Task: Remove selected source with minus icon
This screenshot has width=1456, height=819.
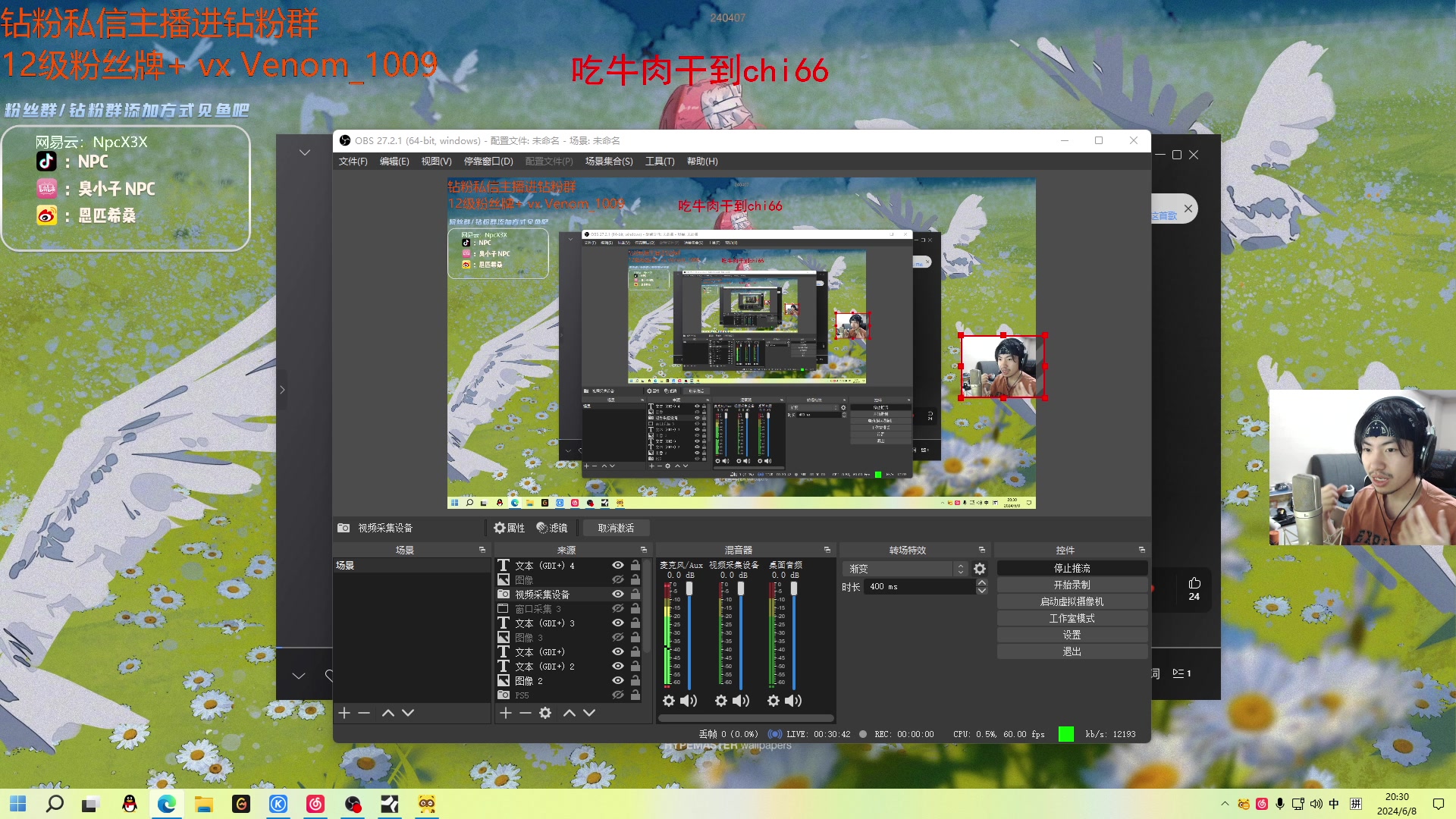Action: click(525, 713)
